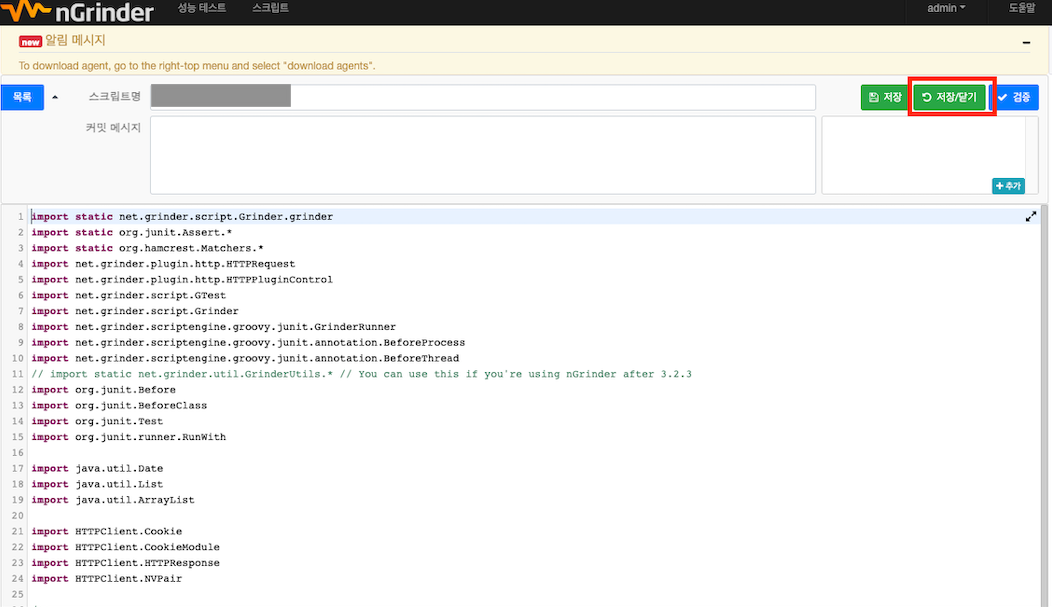Open the 도움말 help menu
1052x607 pixels.
(x=1022, y=8)
